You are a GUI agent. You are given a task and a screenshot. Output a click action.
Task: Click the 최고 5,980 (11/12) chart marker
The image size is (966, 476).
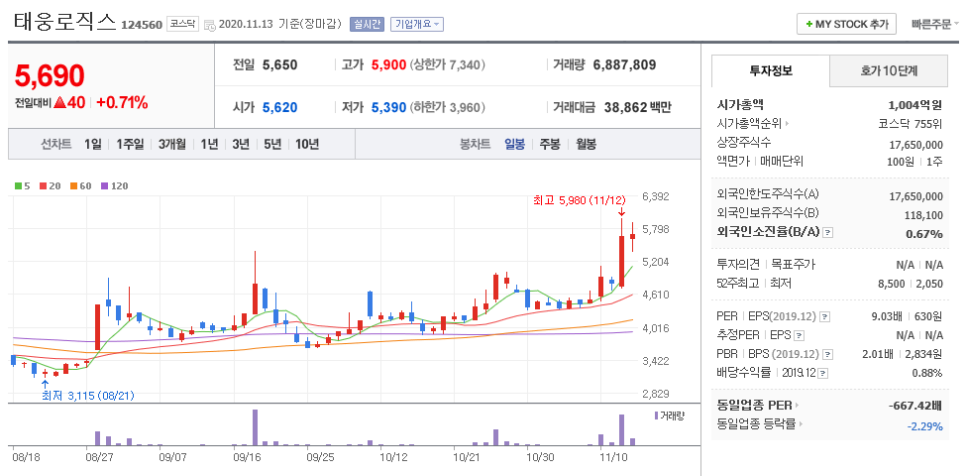coord(579,200)
